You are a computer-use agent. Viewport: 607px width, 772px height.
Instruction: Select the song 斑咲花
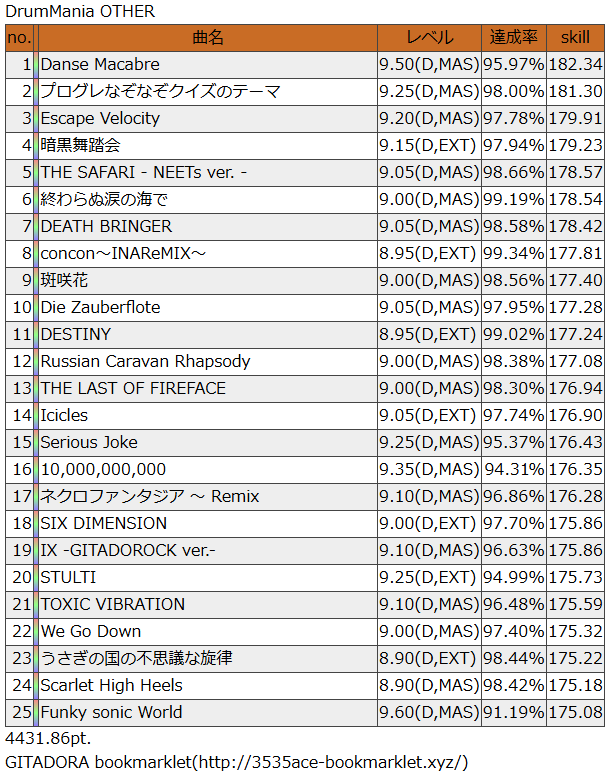[64, 281]
